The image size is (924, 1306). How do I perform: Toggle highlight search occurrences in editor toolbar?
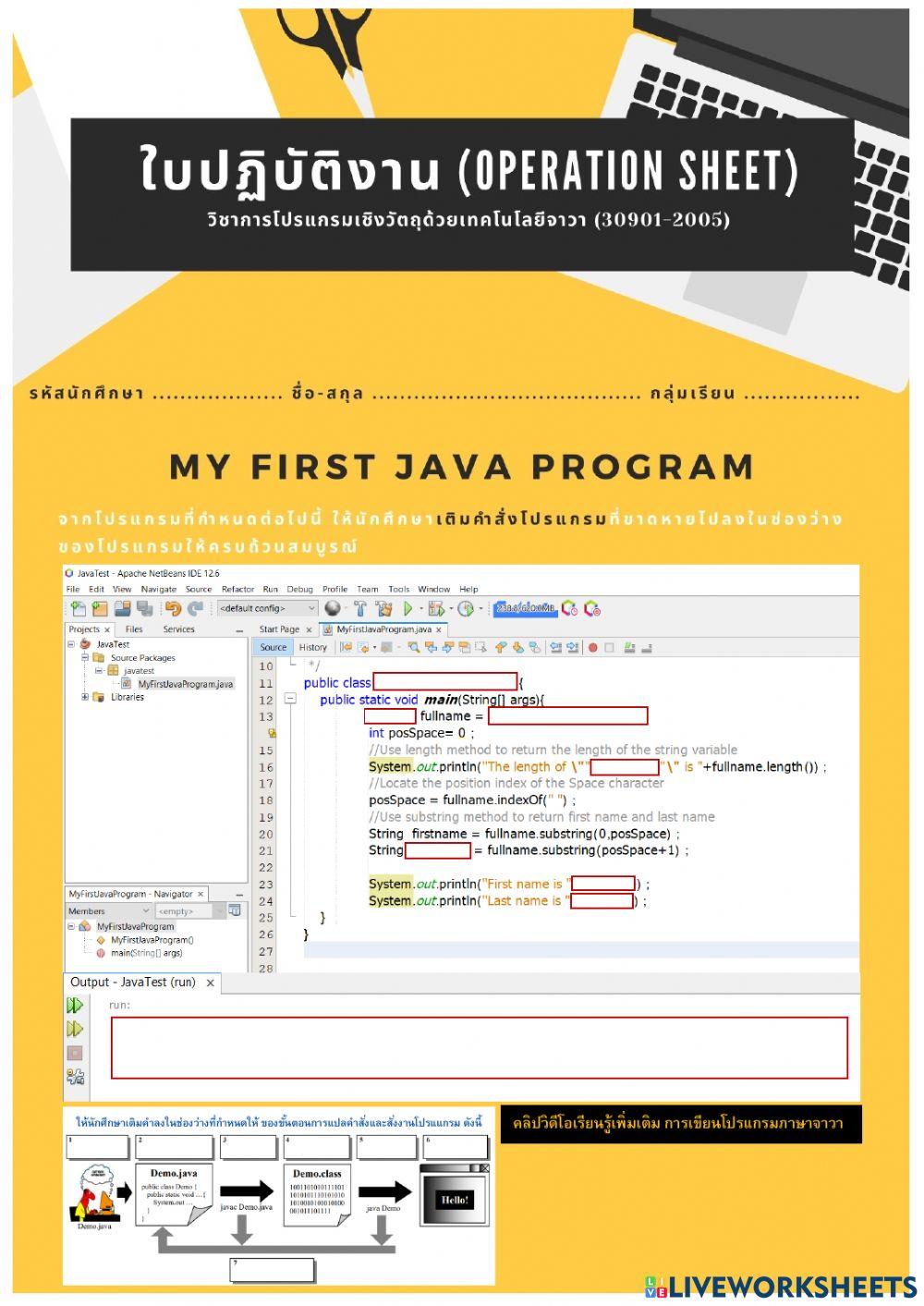tap(465, 647)
